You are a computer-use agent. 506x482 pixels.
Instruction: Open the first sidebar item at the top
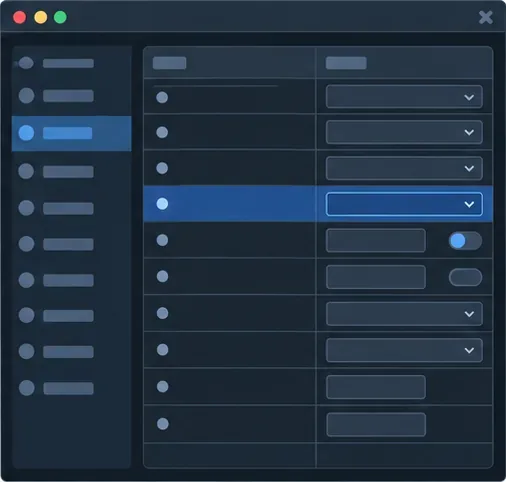point(56,63)
